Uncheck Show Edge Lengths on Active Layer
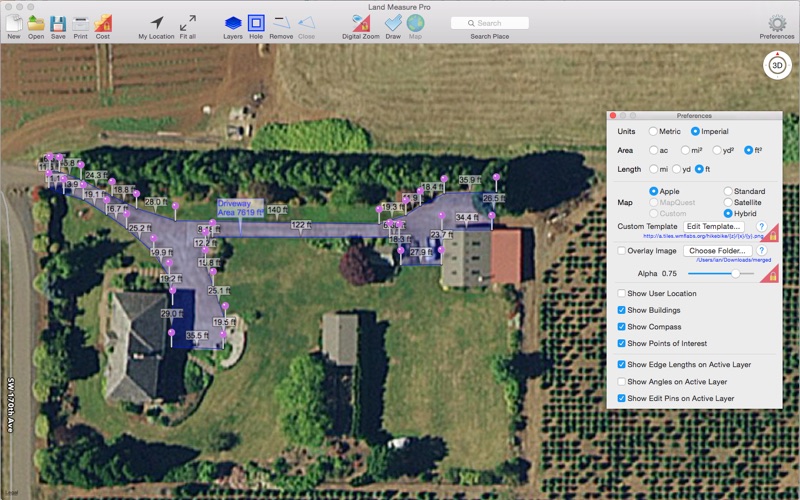Image resolution: width=800 pixels, height=500 pixels. 621,364
